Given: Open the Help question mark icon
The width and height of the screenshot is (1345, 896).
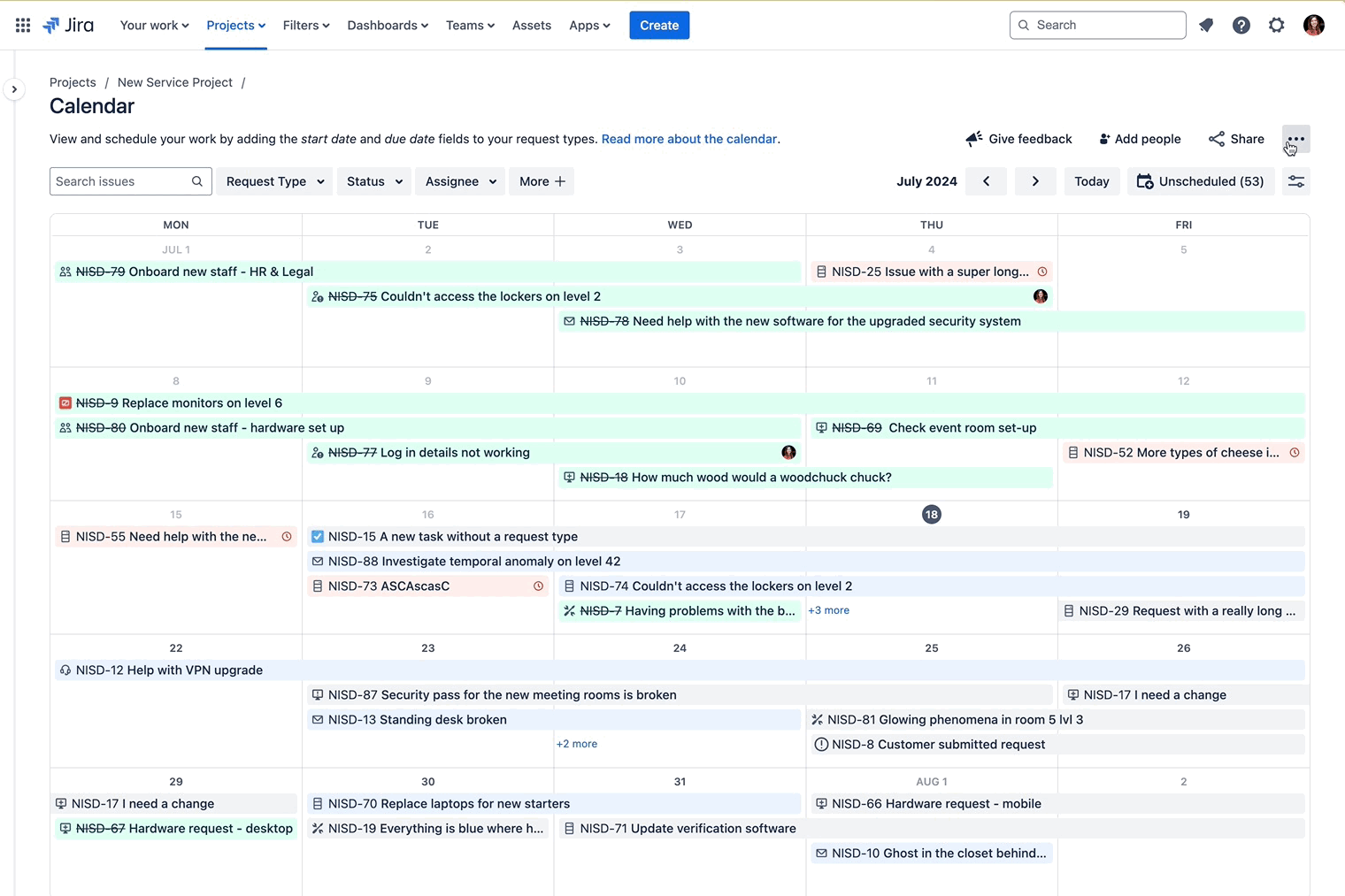Looking at the screenshot, I should point(1241,25).
